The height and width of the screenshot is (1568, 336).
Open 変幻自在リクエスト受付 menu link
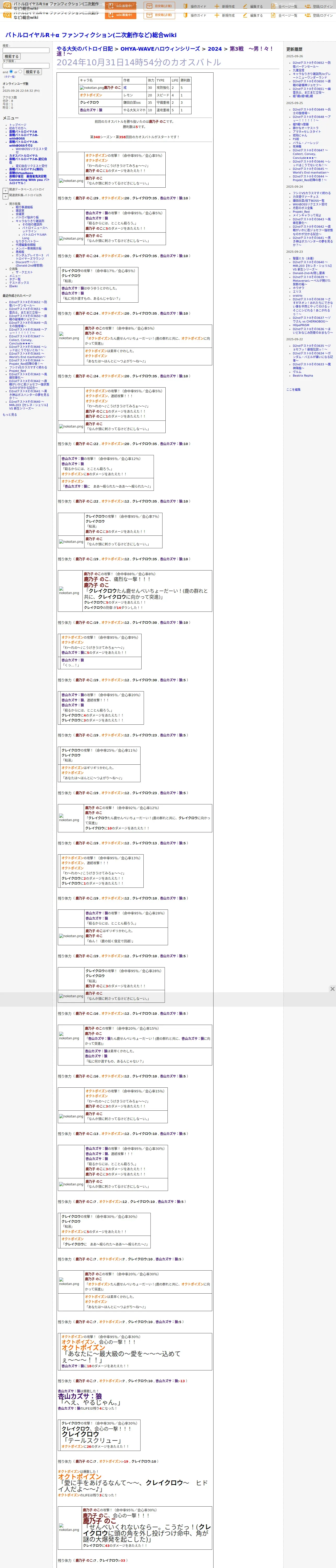point(31,166)
